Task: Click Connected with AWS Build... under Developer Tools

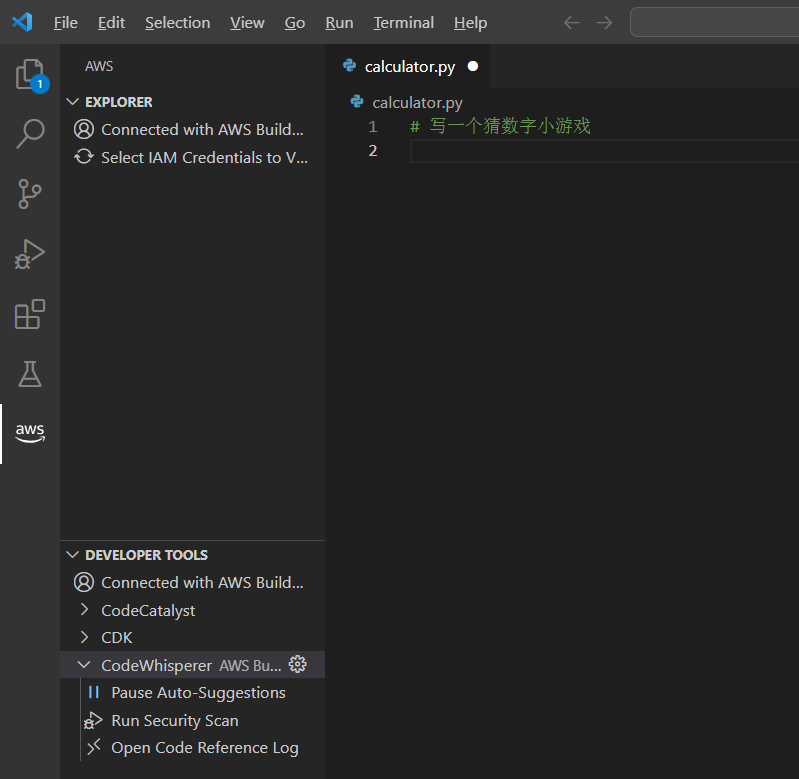Action: tap(202, 582)
